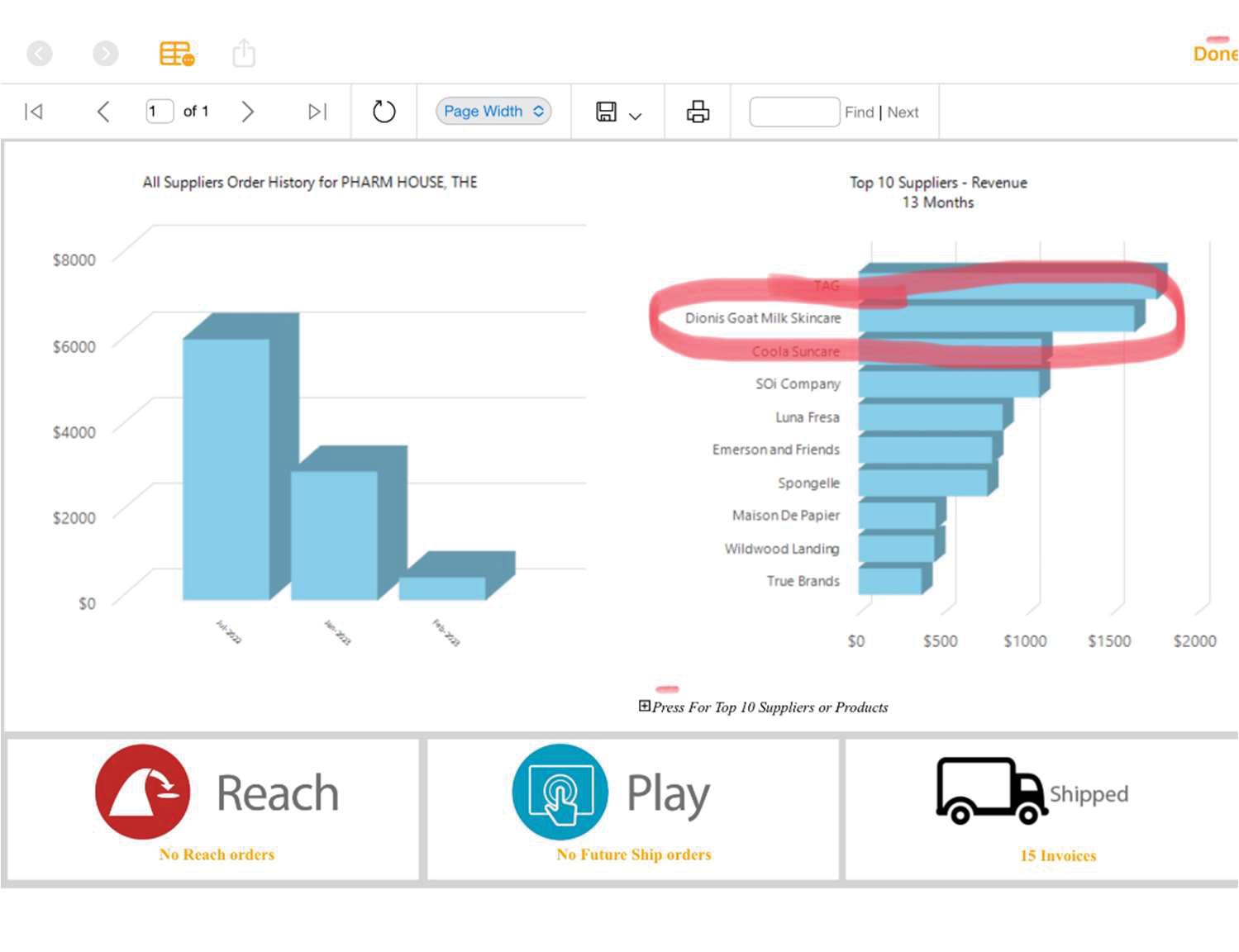The height and width of the screenshot is (952, 1239).
Task: Click the 'Top 10 Suppliers - Revenue' chart title
Action: [x=938, y=183]
